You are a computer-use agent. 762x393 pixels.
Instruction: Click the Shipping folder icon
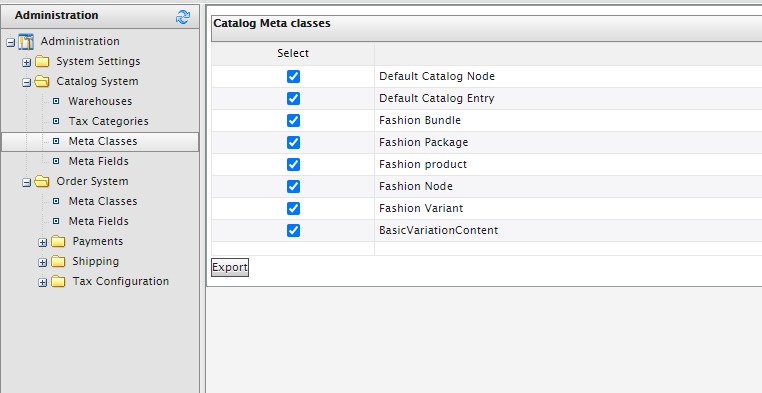click(x=58, y=261)
